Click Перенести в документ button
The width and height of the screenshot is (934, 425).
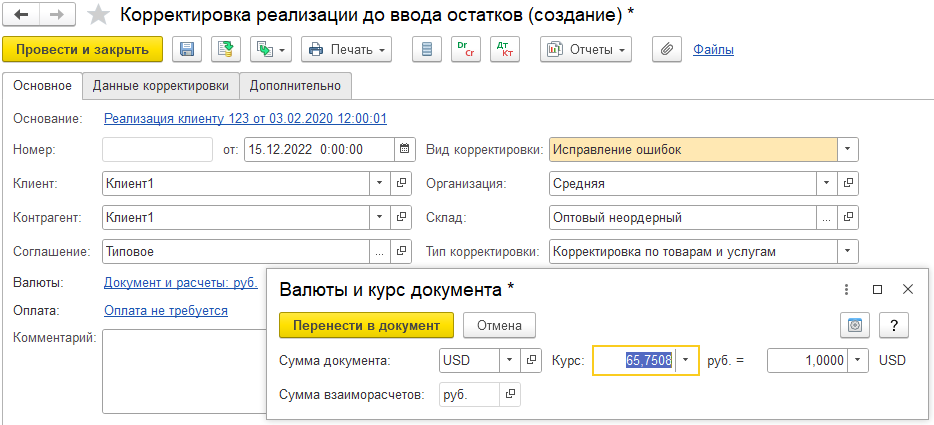click(367, 325)
